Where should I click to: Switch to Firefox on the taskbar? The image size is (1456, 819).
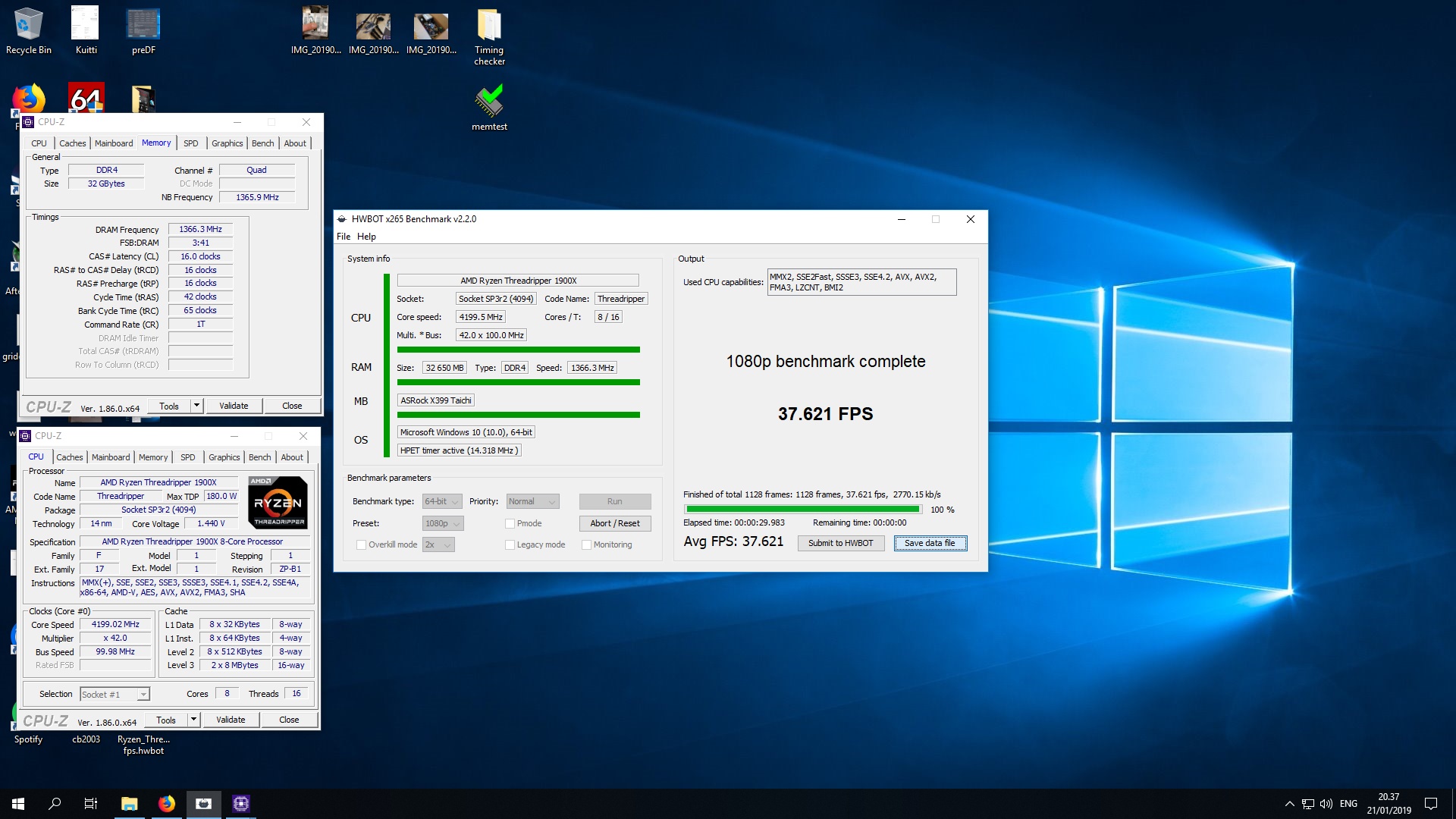[166, 804]
